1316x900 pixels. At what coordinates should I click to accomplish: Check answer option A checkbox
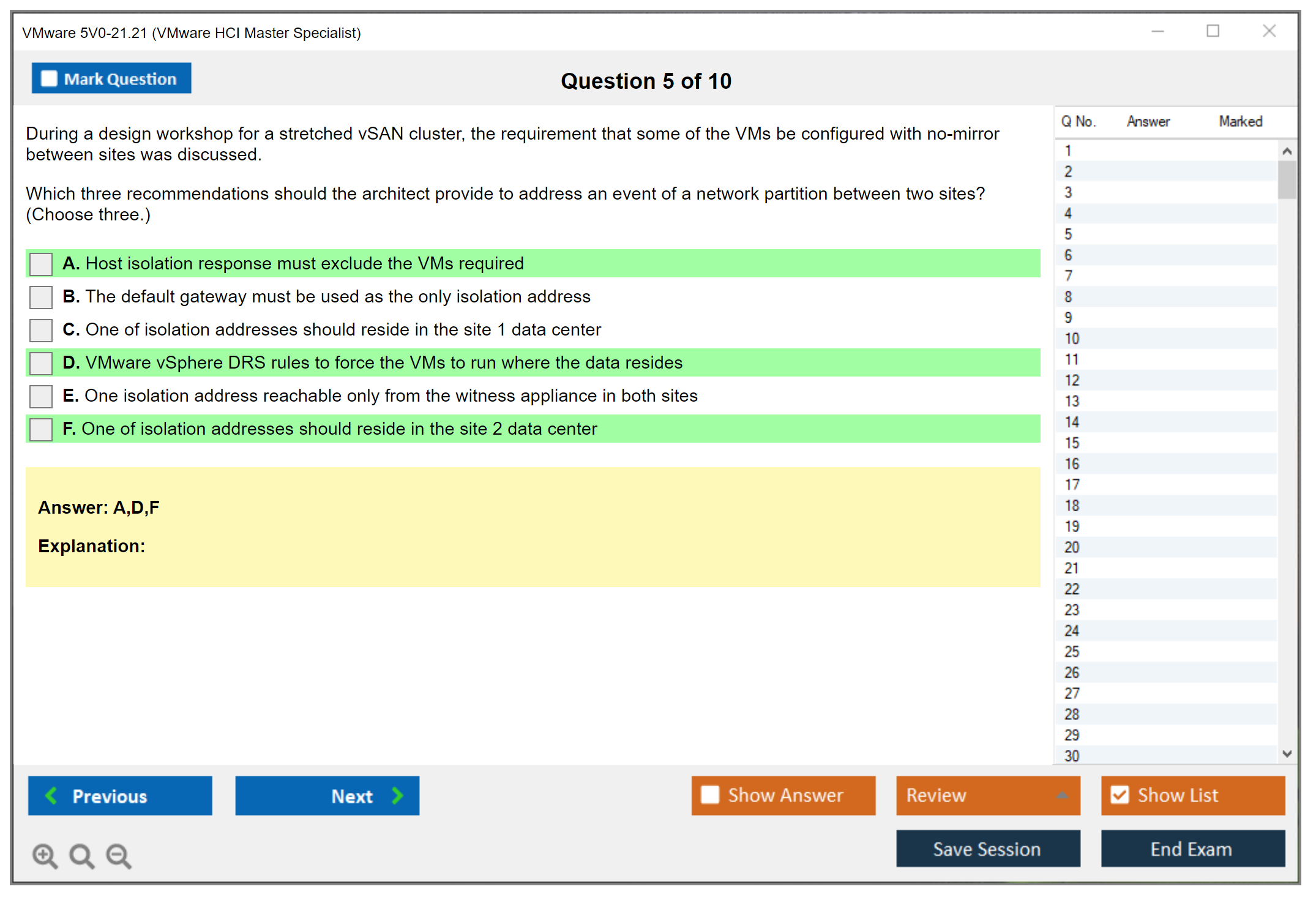tap(41, 264)
